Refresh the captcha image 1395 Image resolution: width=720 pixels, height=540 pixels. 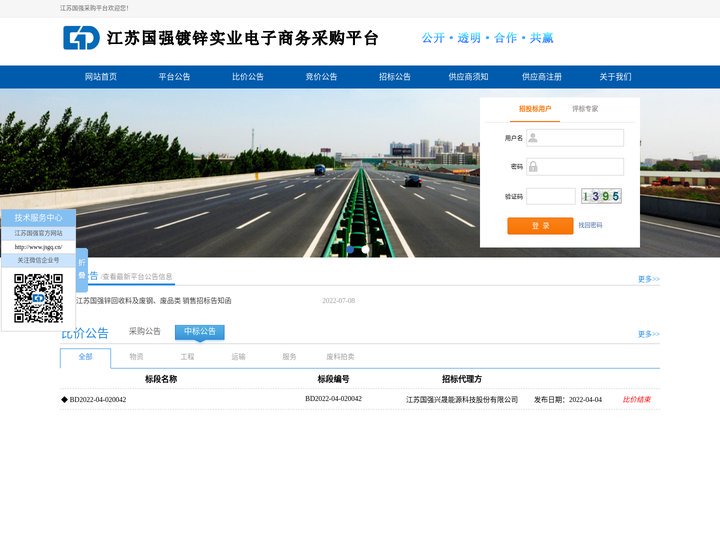pos(601,196)
